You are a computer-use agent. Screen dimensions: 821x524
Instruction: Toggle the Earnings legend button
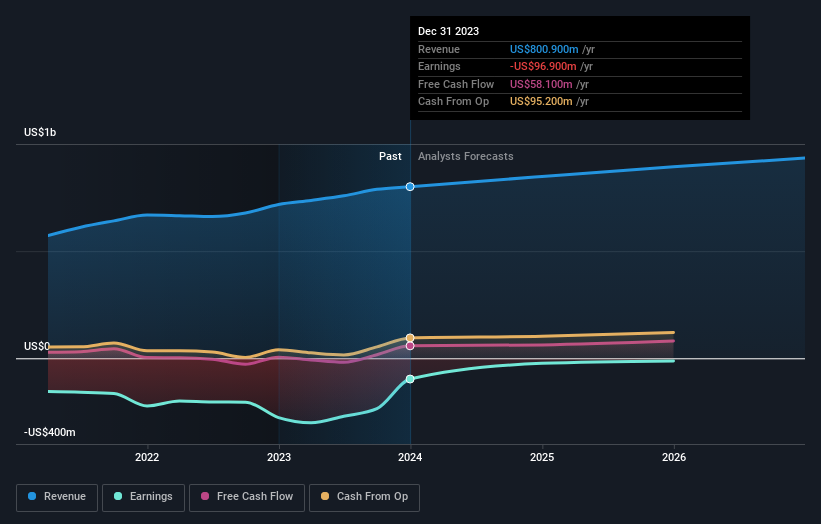pos(143,497)
